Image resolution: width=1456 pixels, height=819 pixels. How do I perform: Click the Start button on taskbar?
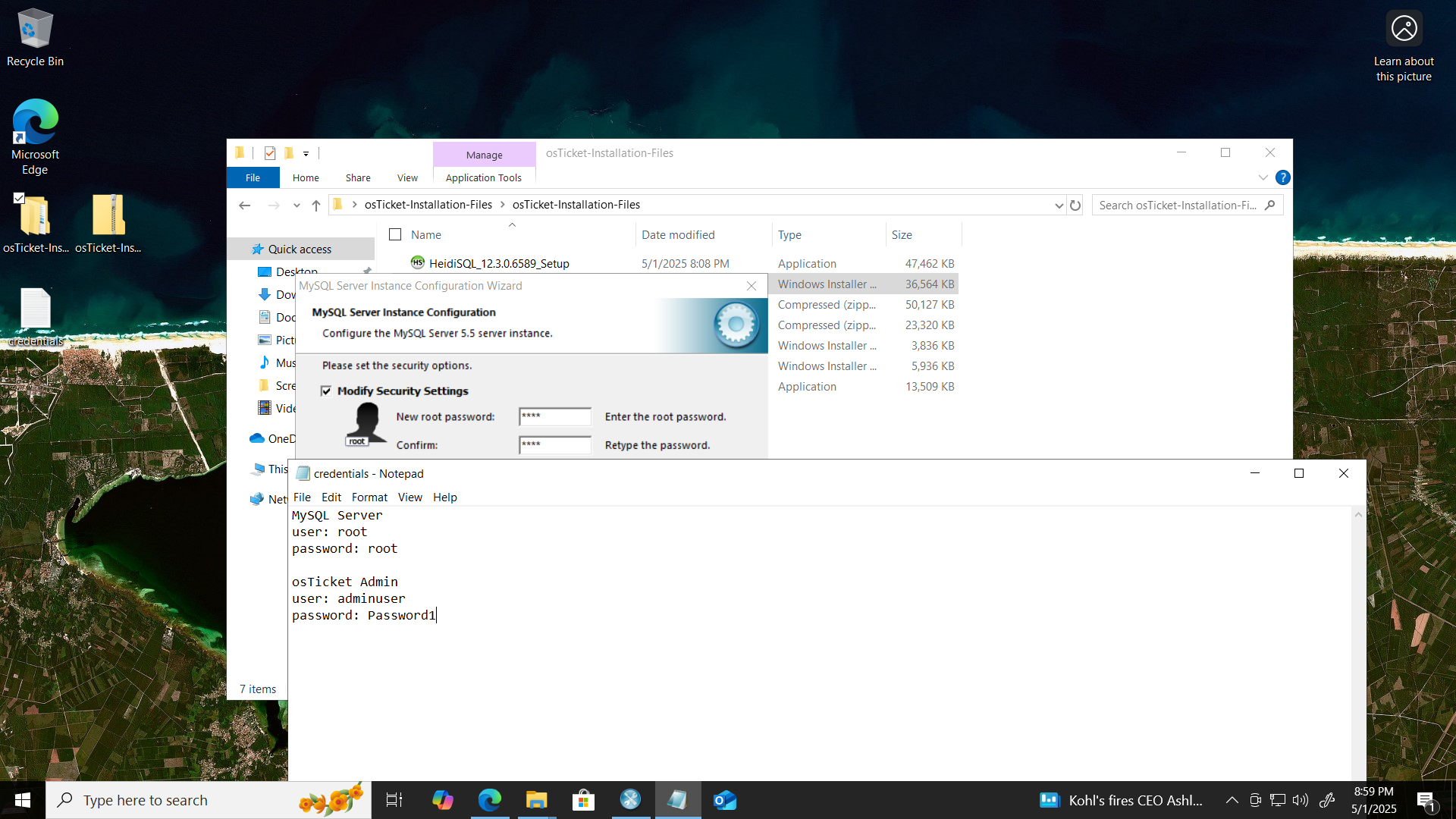(23, 800)
